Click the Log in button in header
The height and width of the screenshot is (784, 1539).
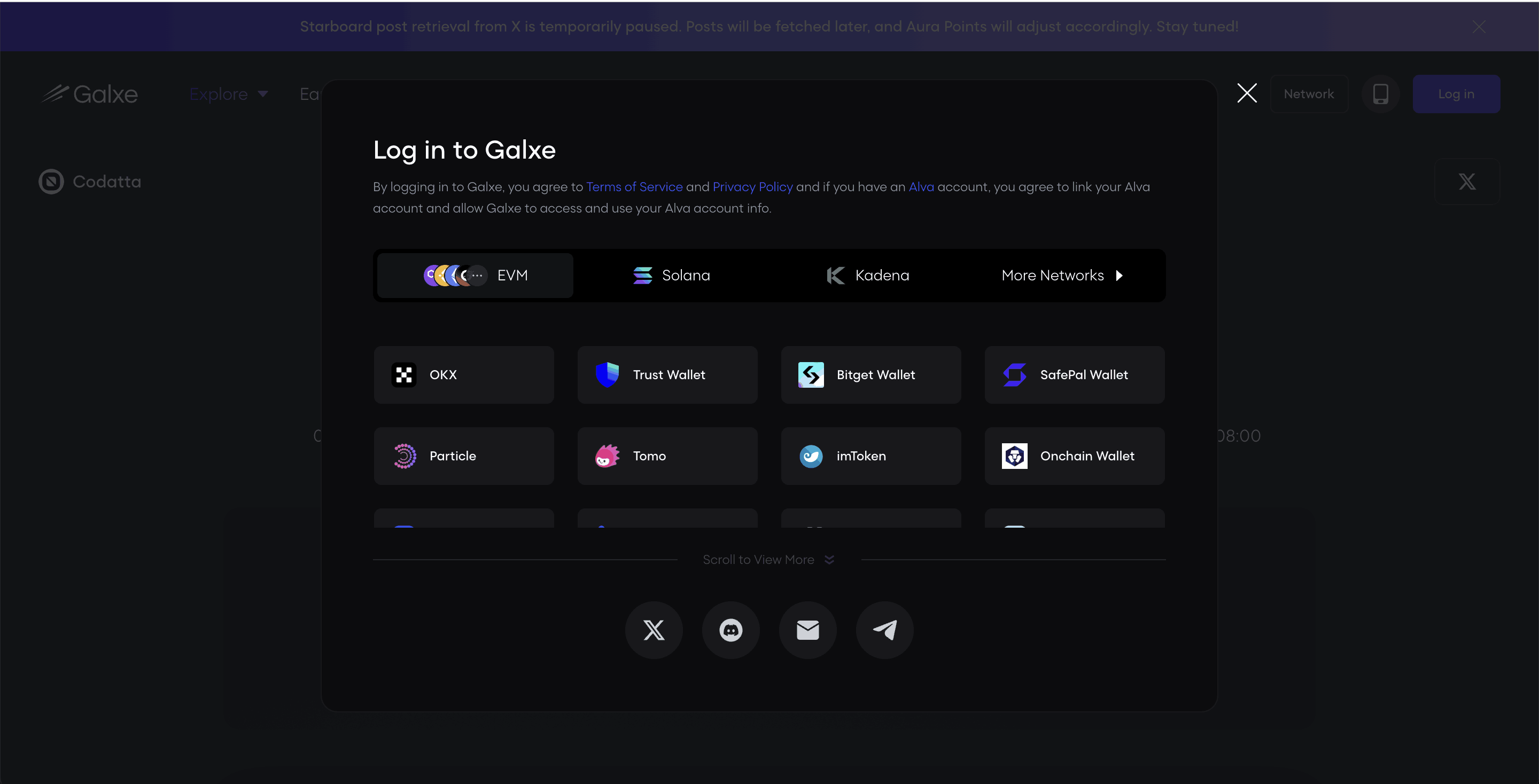pos(1456,94)
